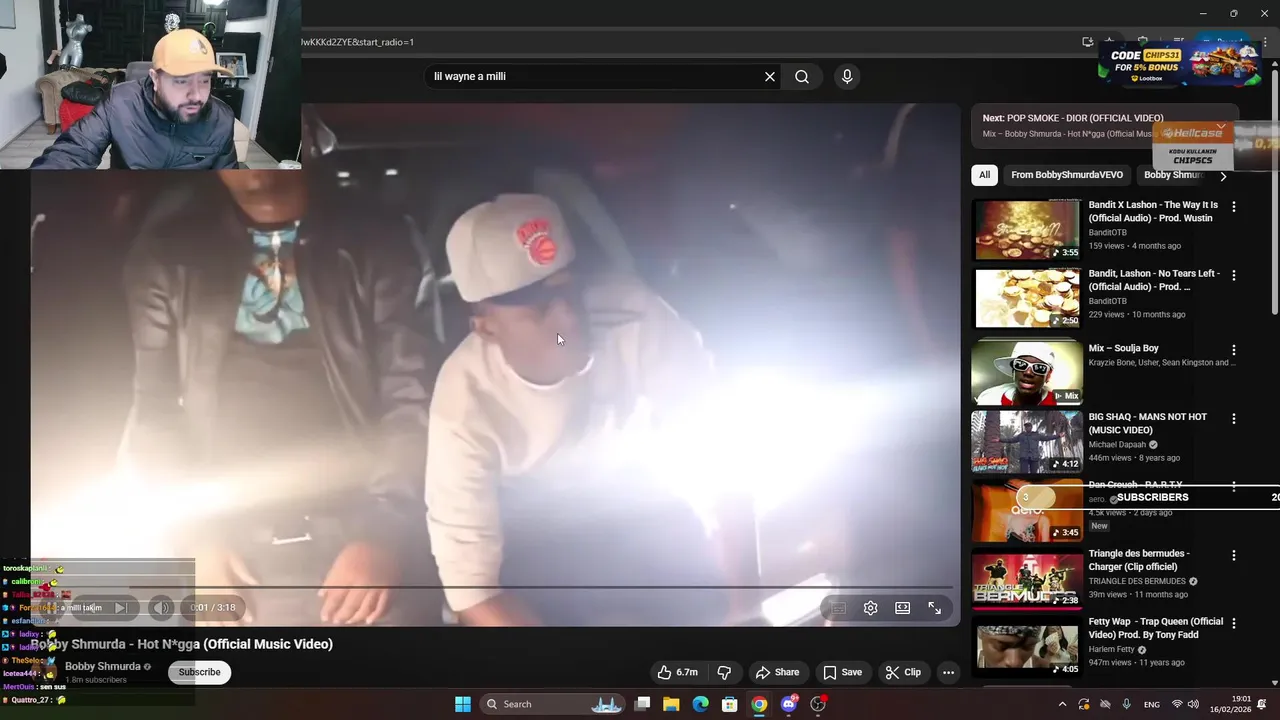Open Discord from taskbar

pos(789,704)
